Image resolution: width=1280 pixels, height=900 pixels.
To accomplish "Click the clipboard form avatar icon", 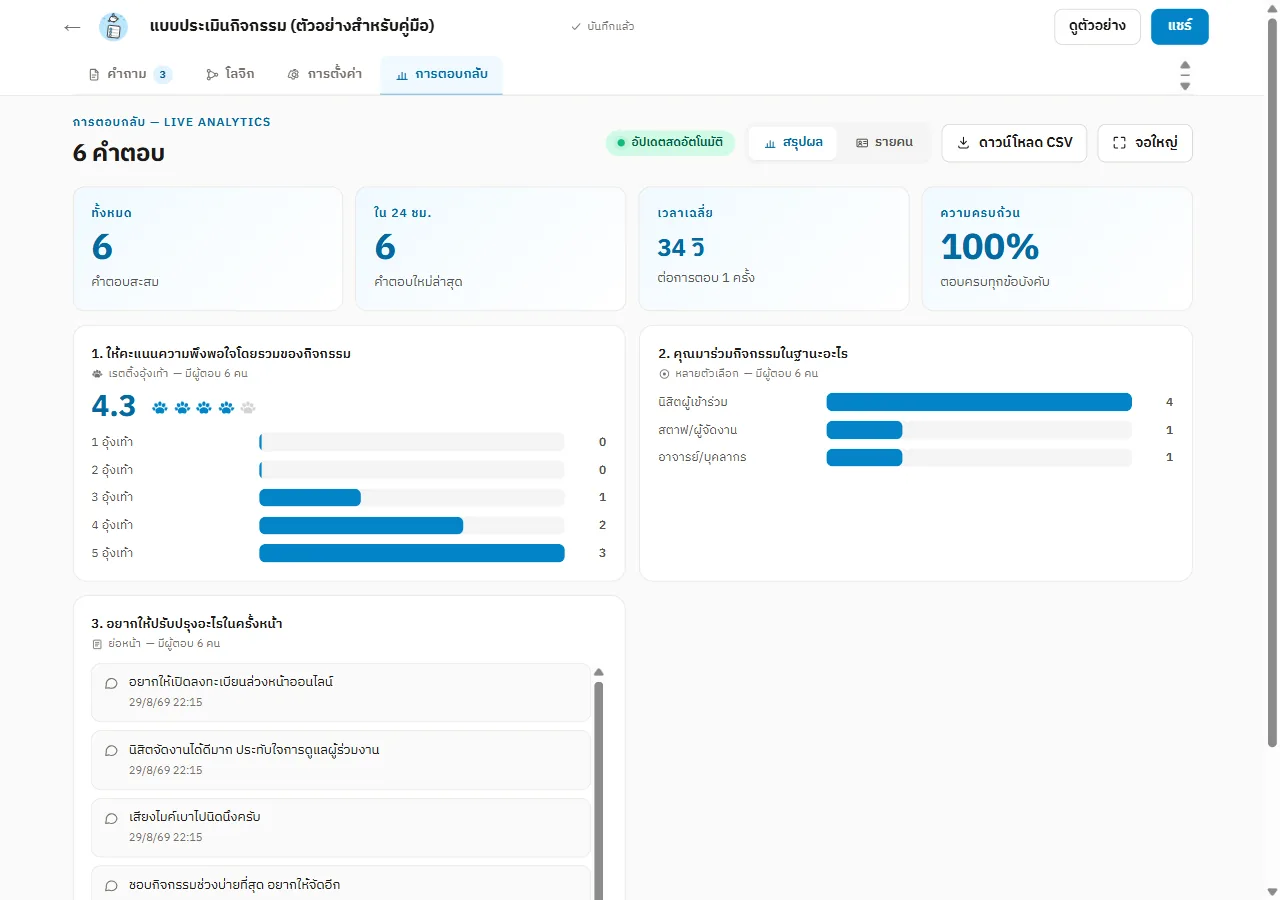I will [113, 27].
